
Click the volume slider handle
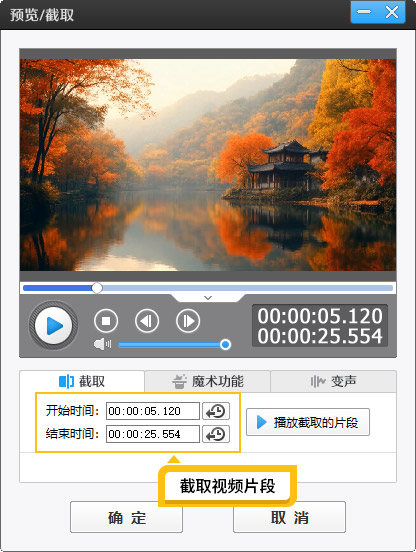click(x=225, y=344)
